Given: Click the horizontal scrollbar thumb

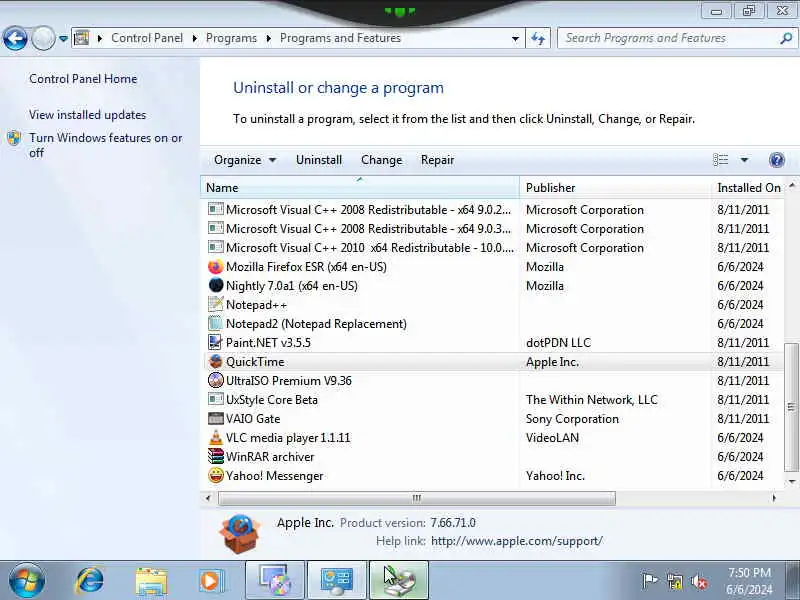Looking at the screenshot, I should click(x=417, y=498).
